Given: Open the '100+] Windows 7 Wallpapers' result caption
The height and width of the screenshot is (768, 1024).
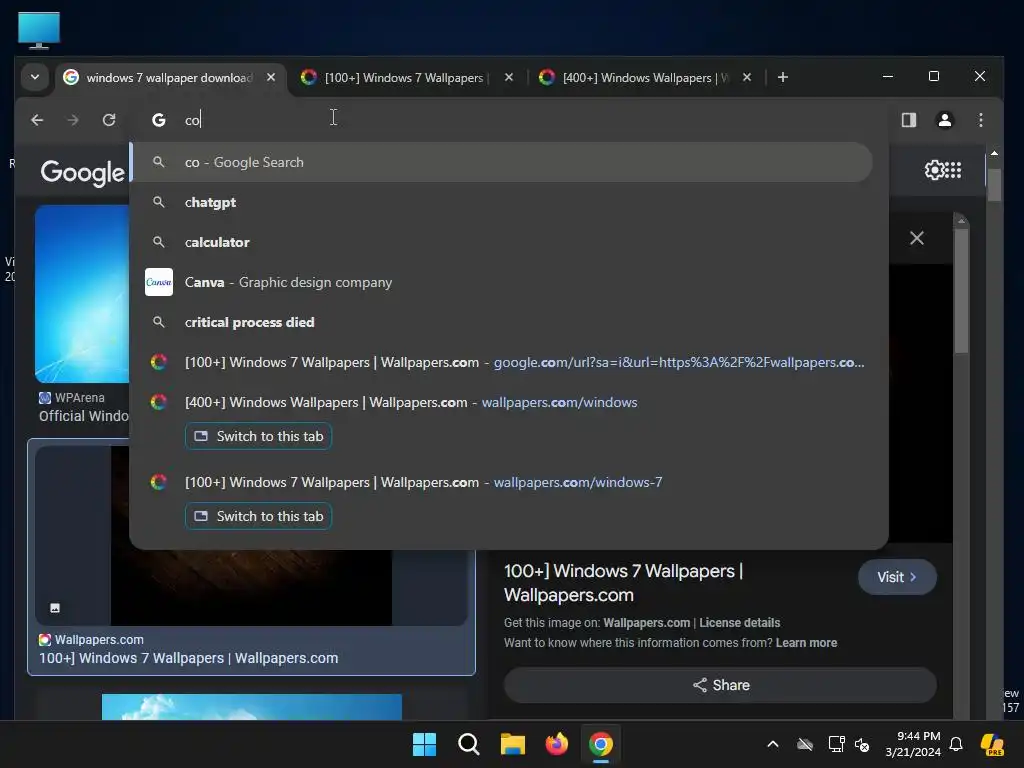Looking at the screenshot, I should tap(189, 658).
